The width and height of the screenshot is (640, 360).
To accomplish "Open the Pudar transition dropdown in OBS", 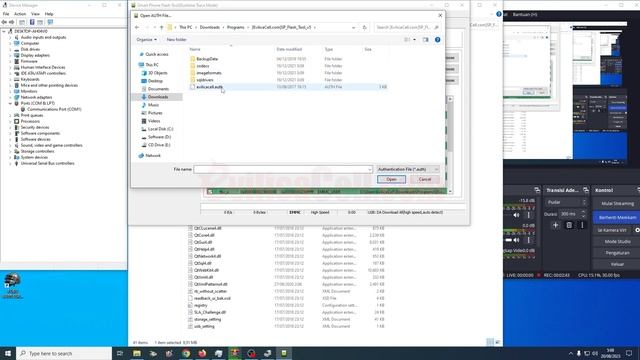I will (x=566, y=202).
